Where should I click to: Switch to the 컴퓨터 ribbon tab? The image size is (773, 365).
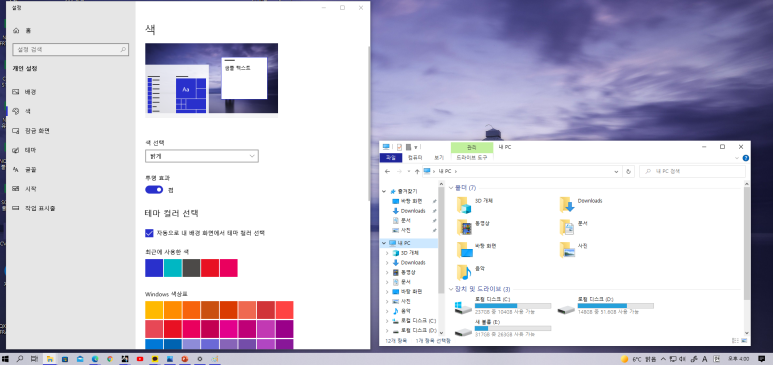pos(415,157)
